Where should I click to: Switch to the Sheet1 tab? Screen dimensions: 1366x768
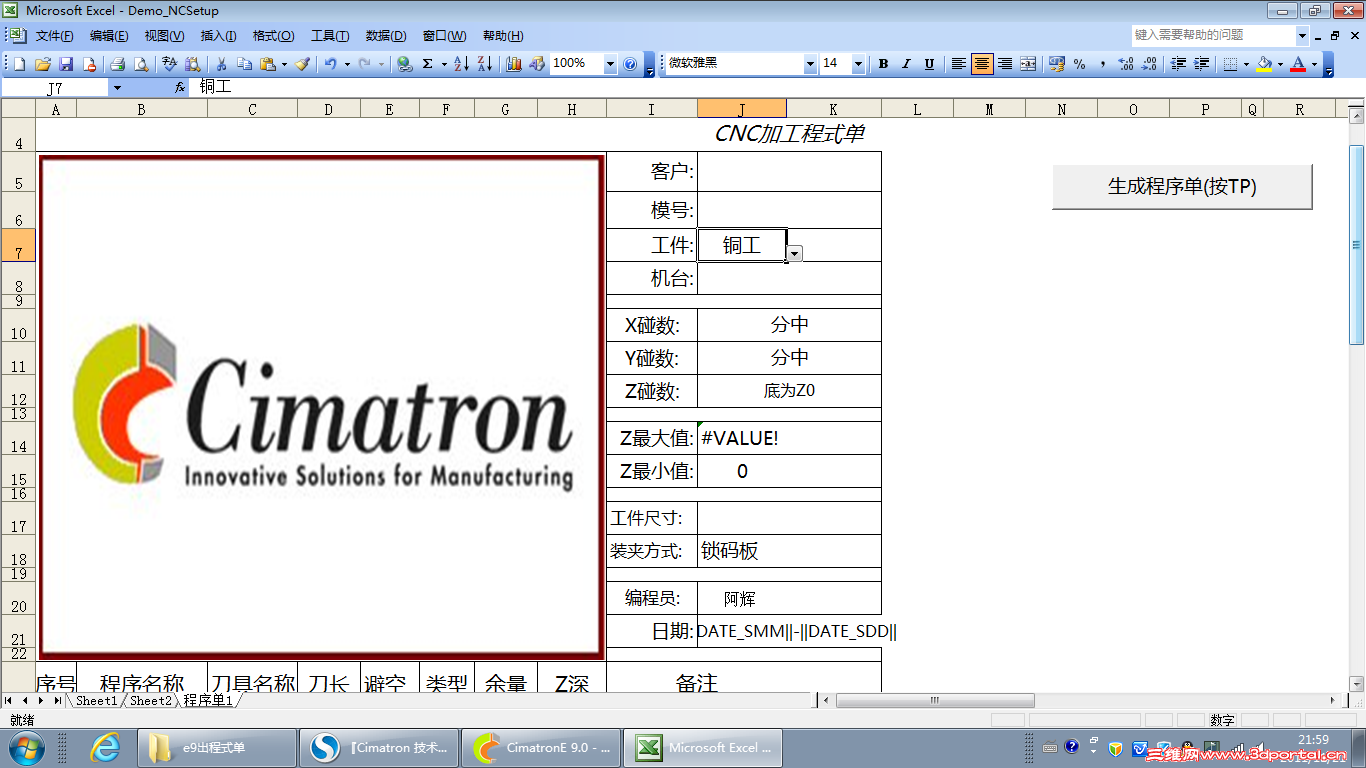coord(96,701)
